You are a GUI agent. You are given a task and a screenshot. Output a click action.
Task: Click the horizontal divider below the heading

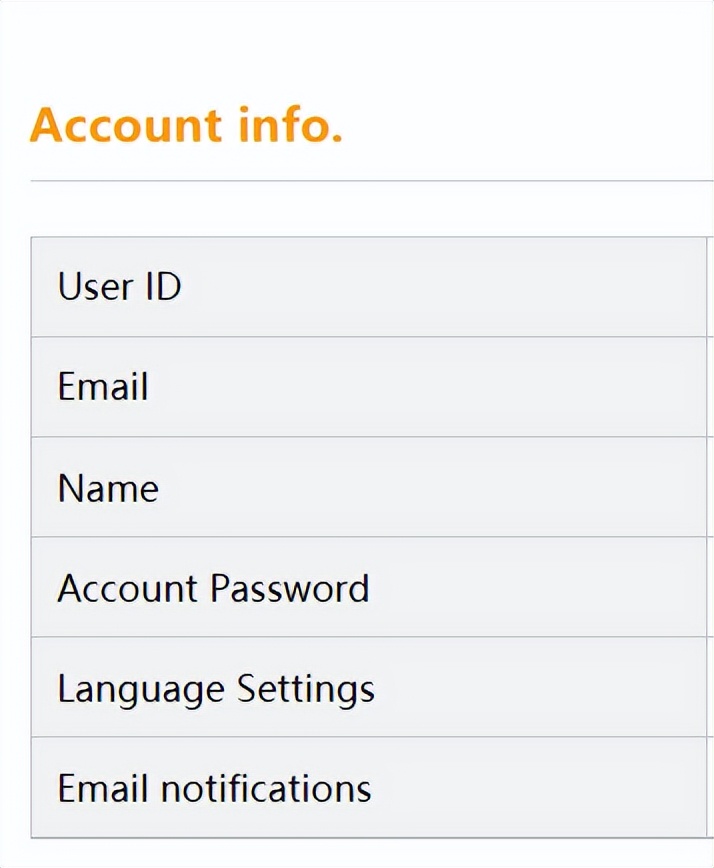pos(370,181)
